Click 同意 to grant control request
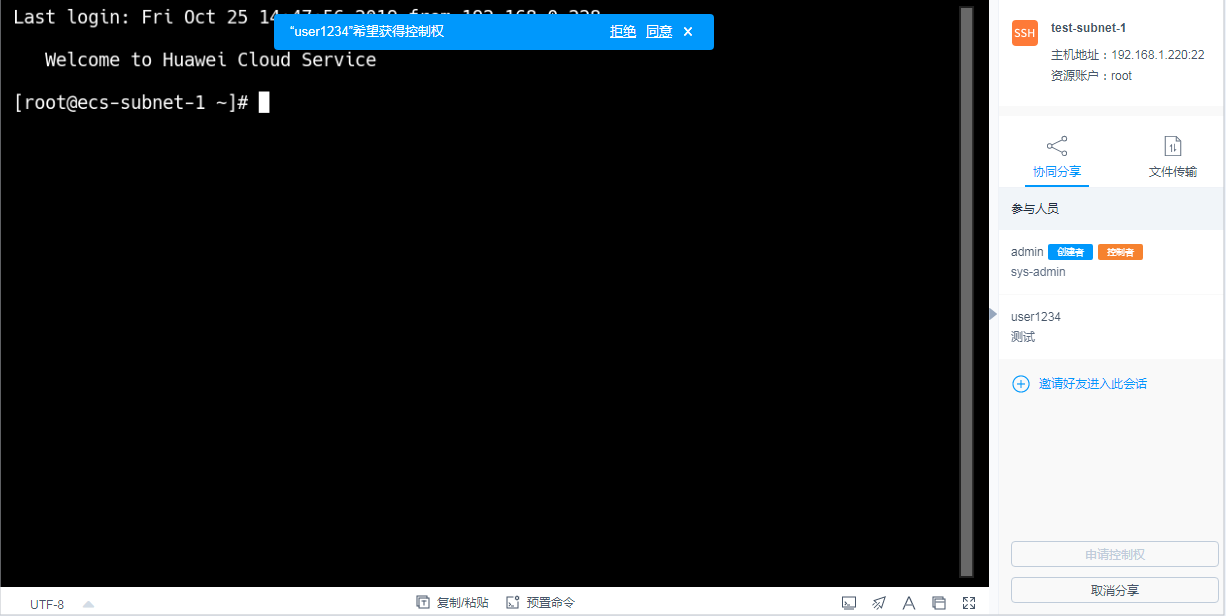The width and height of the screenshot is (1226, 616). (659, 32)
